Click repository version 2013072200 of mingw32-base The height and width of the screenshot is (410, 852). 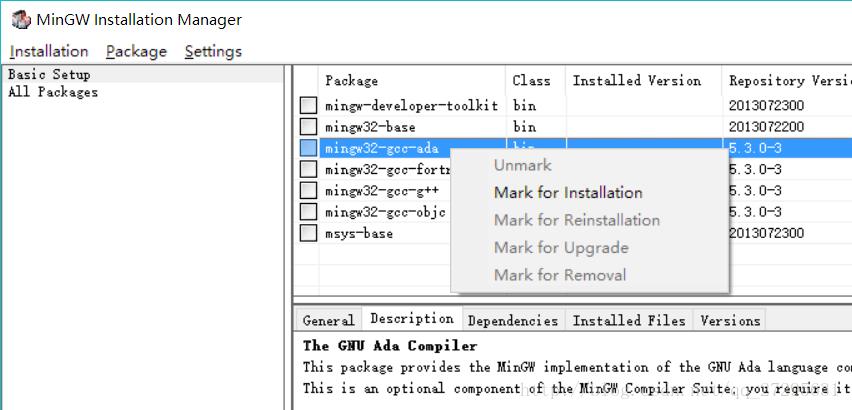[766, 127]
